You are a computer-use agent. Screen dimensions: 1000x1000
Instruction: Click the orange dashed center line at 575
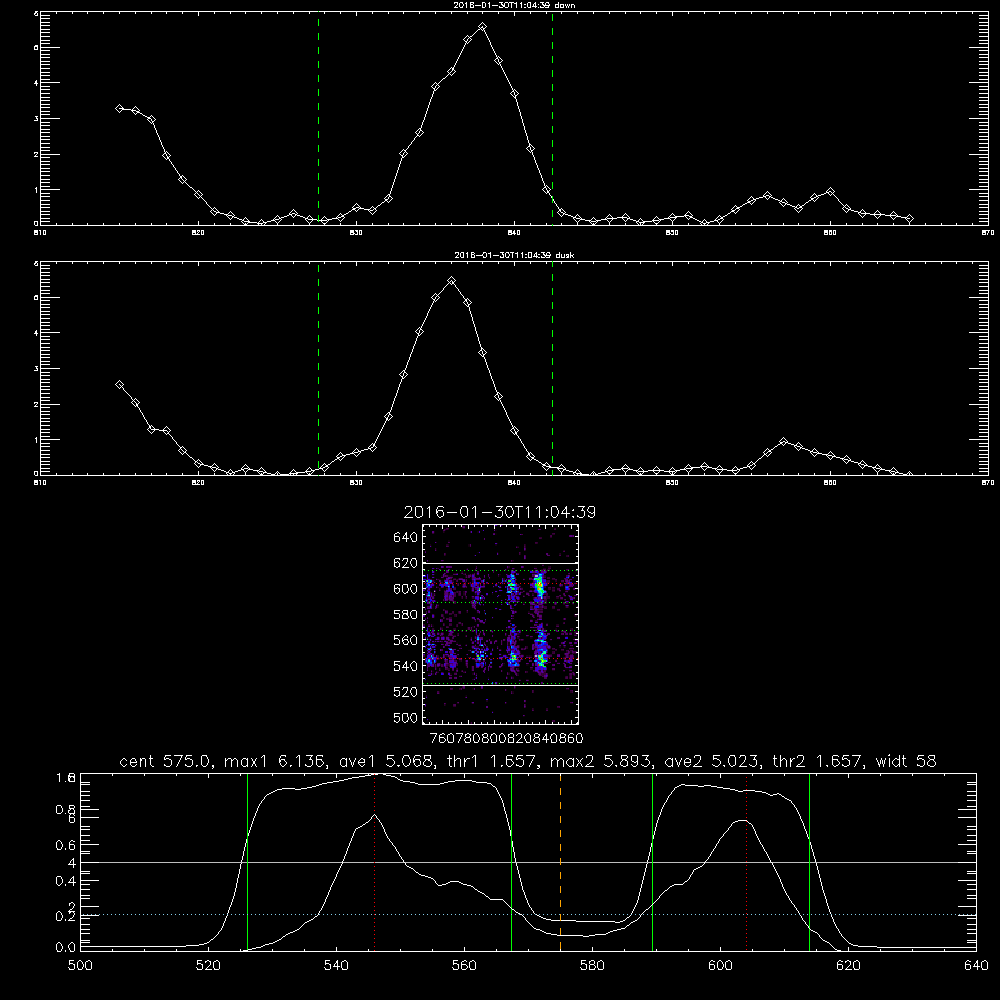[561, 862]
